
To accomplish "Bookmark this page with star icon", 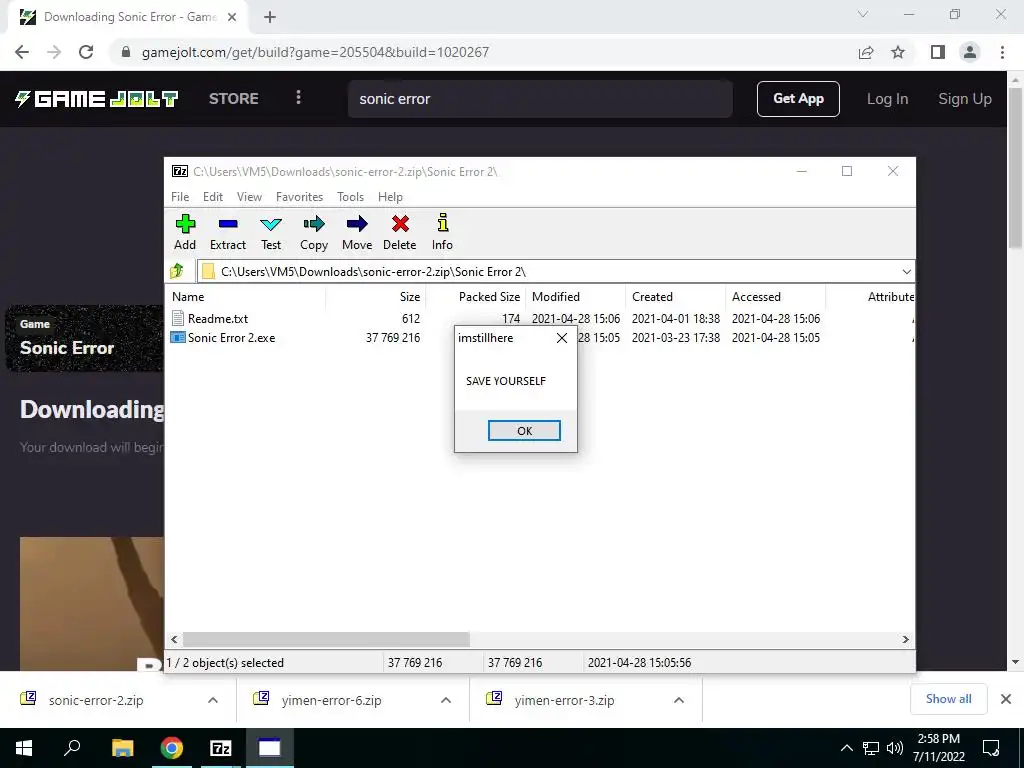I will (x=898, y=52).
